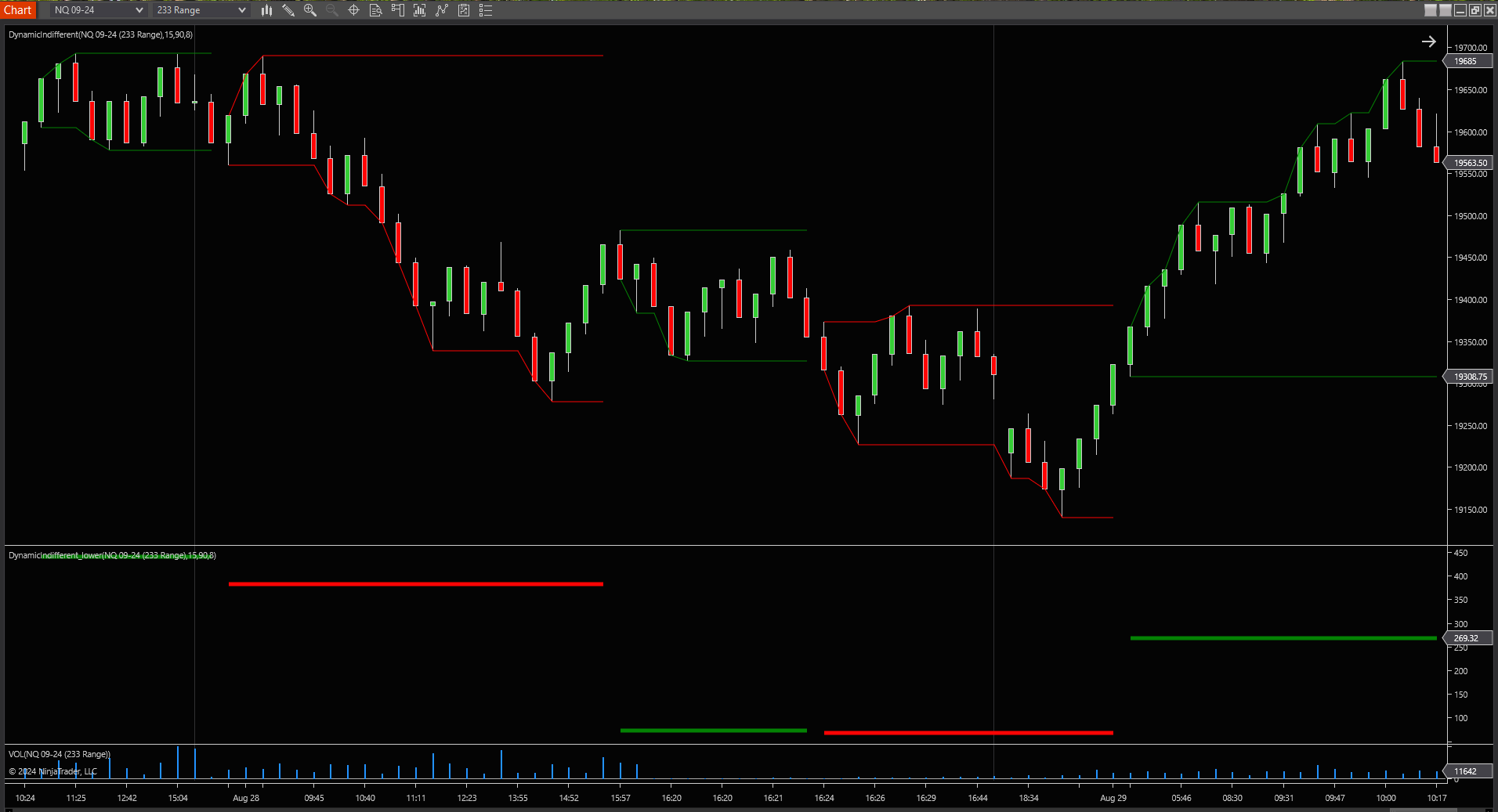Click the 19700.00 price axis label
This screenshot has height=812, width=1498.
[1471, 48]
